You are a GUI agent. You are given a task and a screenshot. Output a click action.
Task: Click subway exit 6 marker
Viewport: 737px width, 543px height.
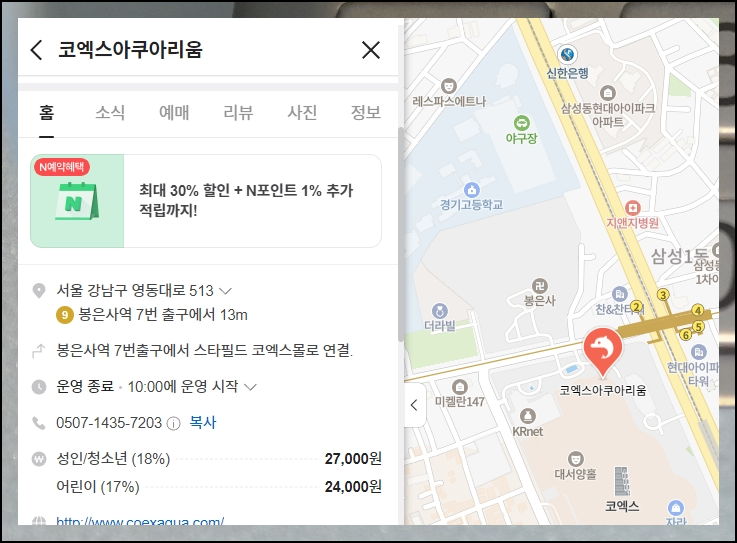click(x=686, y=335)
